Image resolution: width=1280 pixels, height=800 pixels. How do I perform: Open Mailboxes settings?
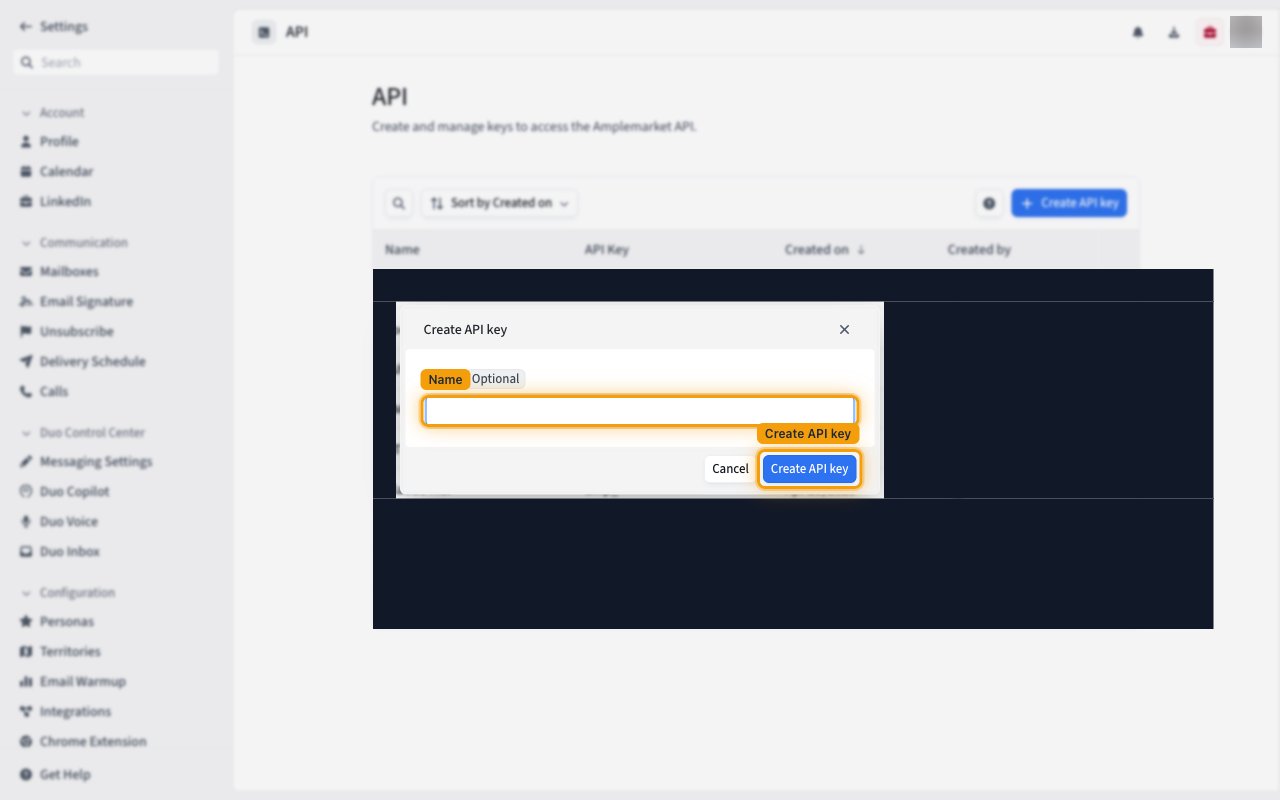pyautogui.click(x=69, y=272)
